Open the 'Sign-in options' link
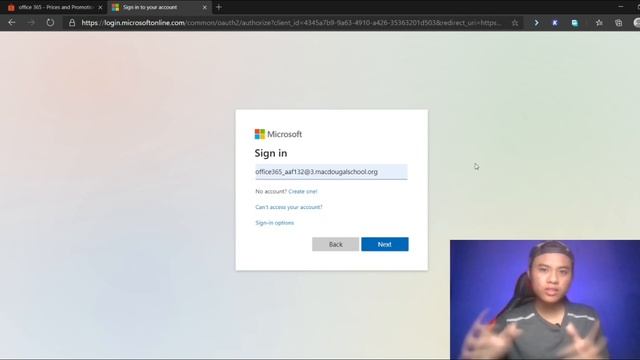 click(x=274, y=223)
